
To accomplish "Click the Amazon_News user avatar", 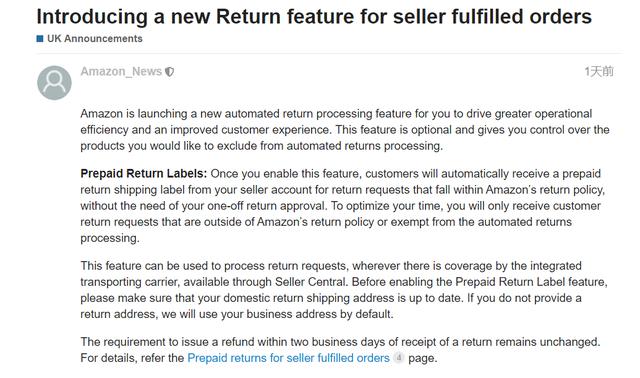I will (x=54, y=83).
